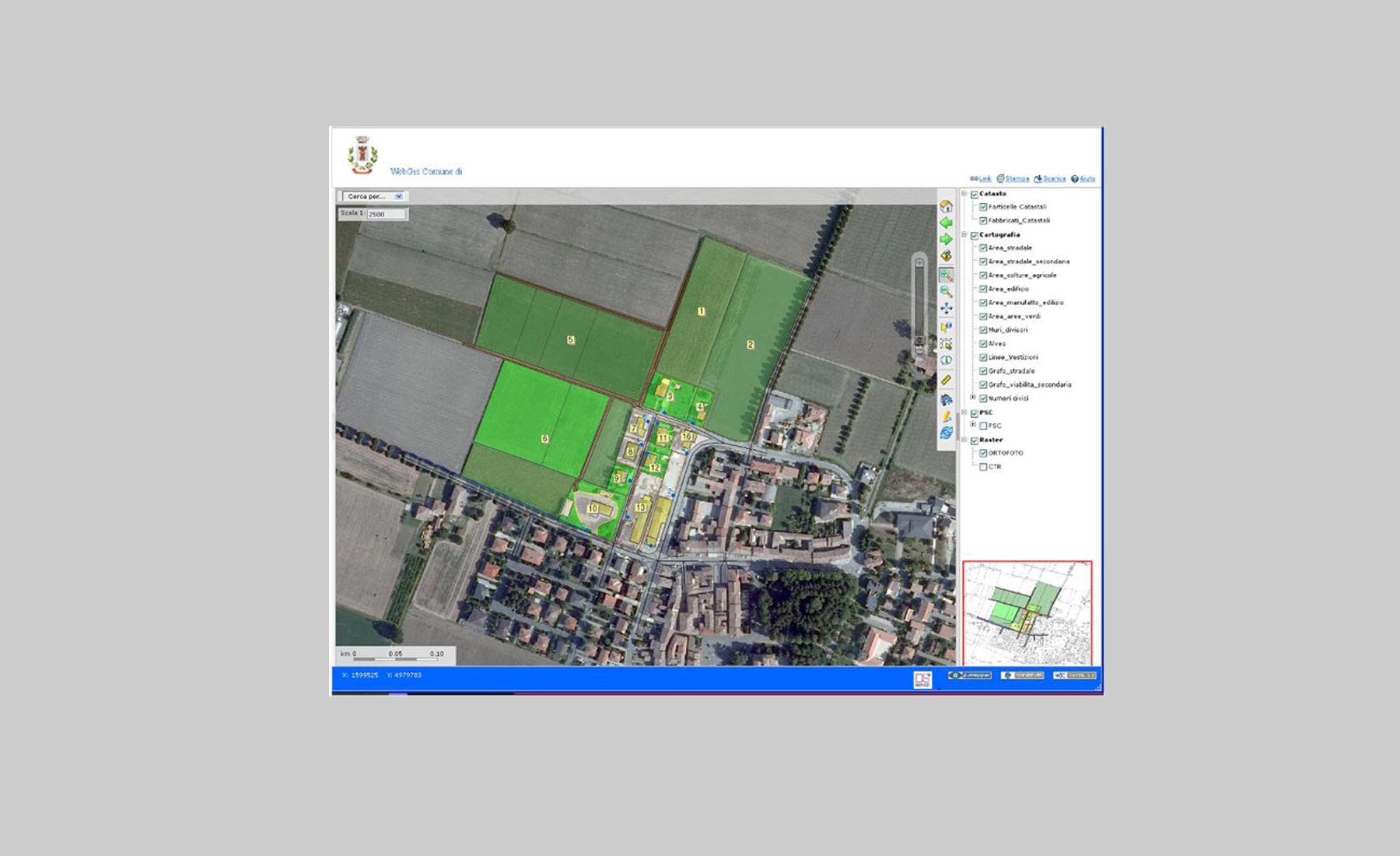
Task: Click the yellow diamond icon below the arrows
Action: pyautogui.click(x=946, y=256)
